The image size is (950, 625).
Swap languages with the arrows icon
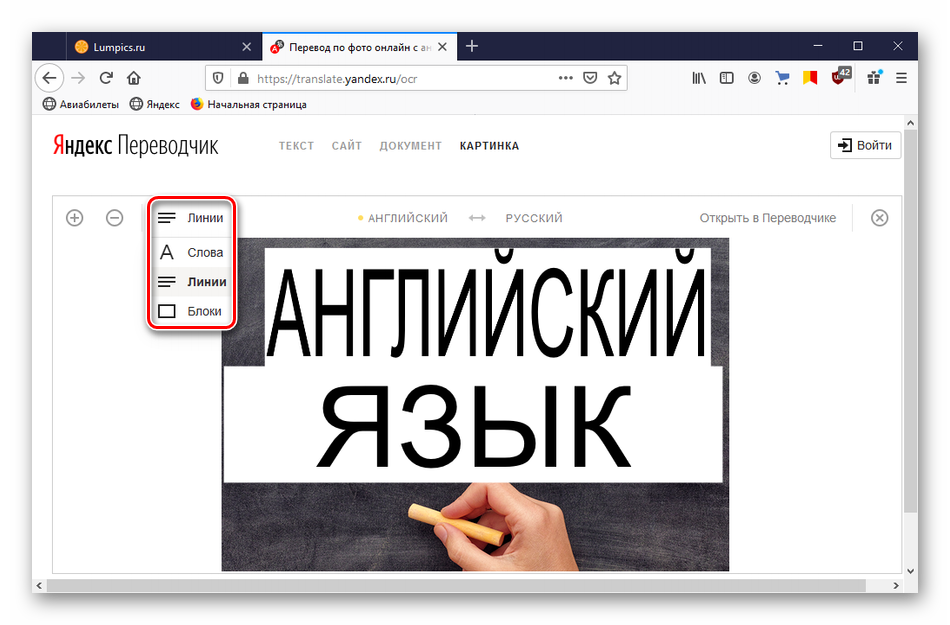[477, 218]
